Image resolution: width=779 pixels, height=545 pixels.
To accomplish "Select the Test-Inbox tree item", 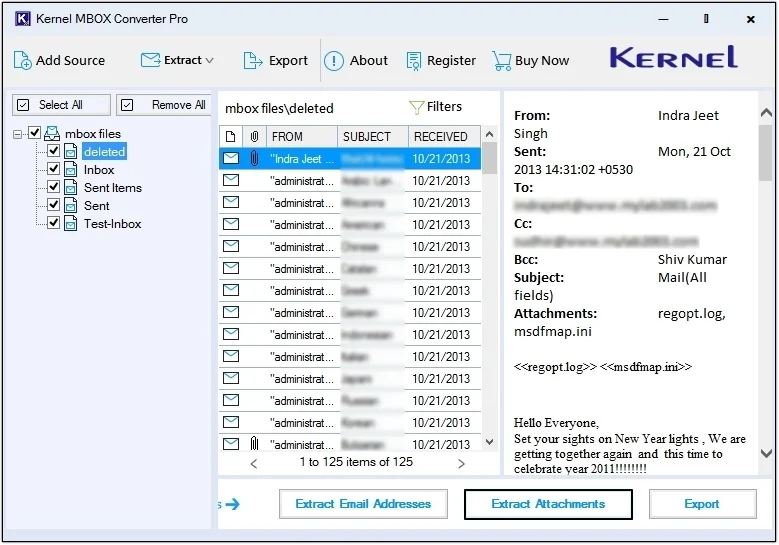I will tap(112, 224).
